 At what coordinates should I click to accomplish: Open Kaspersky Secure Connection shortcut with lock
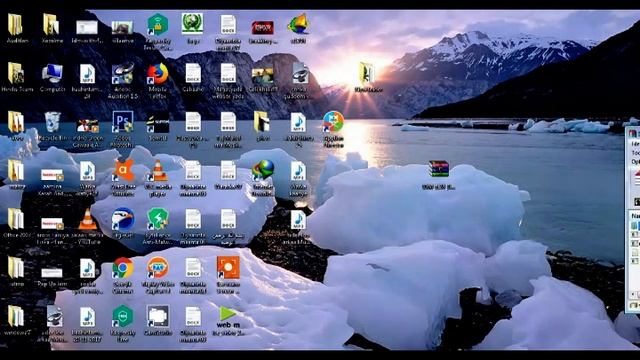(x=158, y=25)
